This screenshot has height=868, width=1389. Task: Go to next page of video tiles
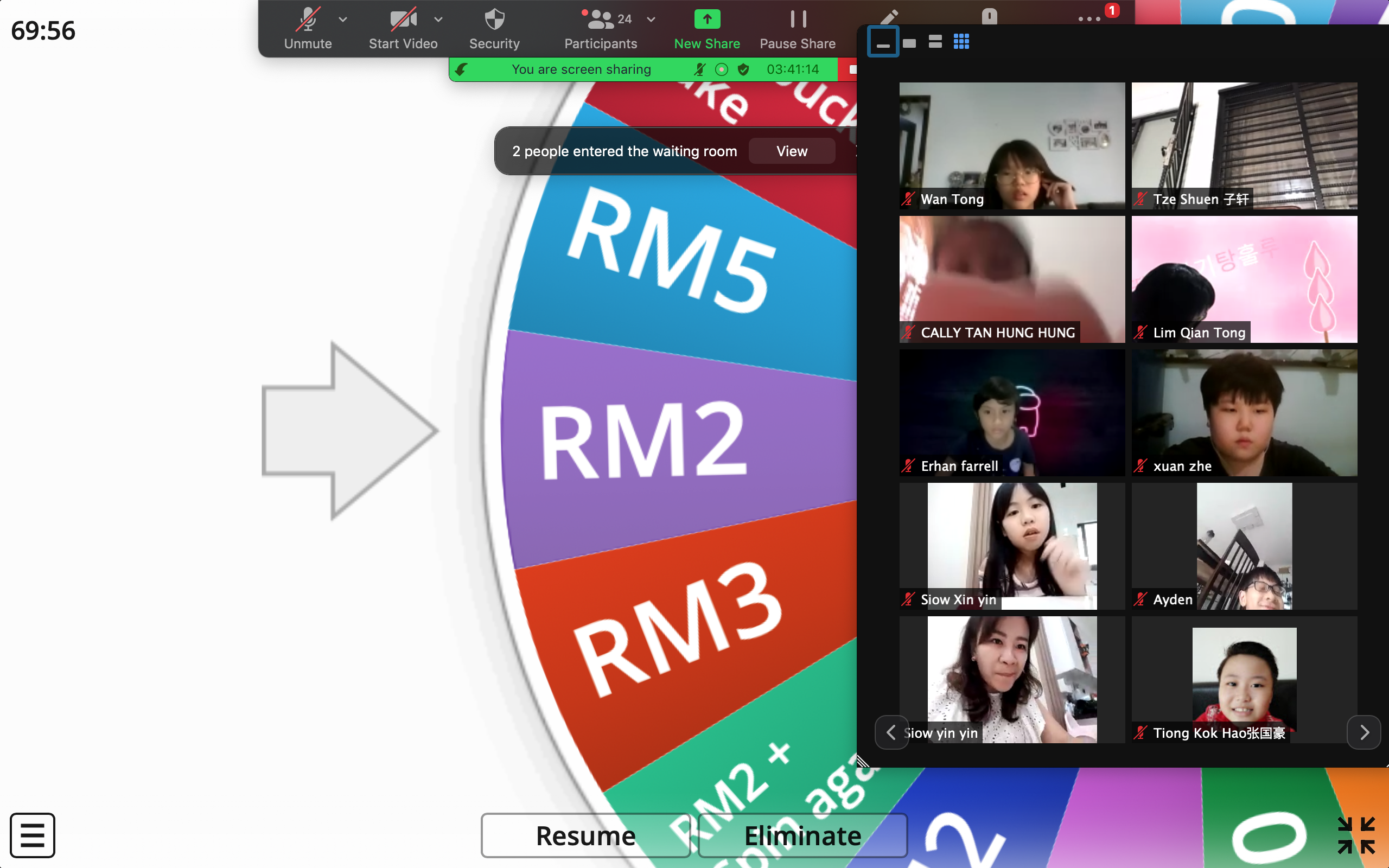coord(1363,732)
